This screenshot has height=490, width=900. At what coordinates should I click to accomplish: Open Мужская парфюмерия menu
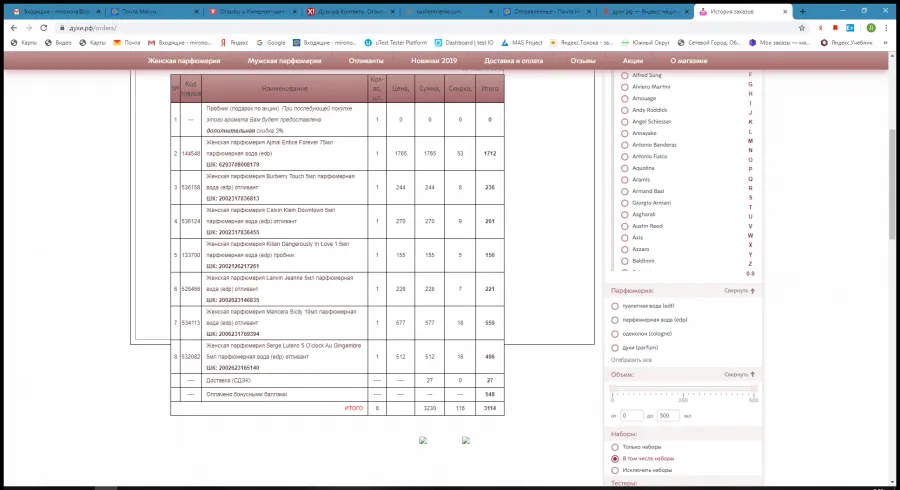coord(285,60)
